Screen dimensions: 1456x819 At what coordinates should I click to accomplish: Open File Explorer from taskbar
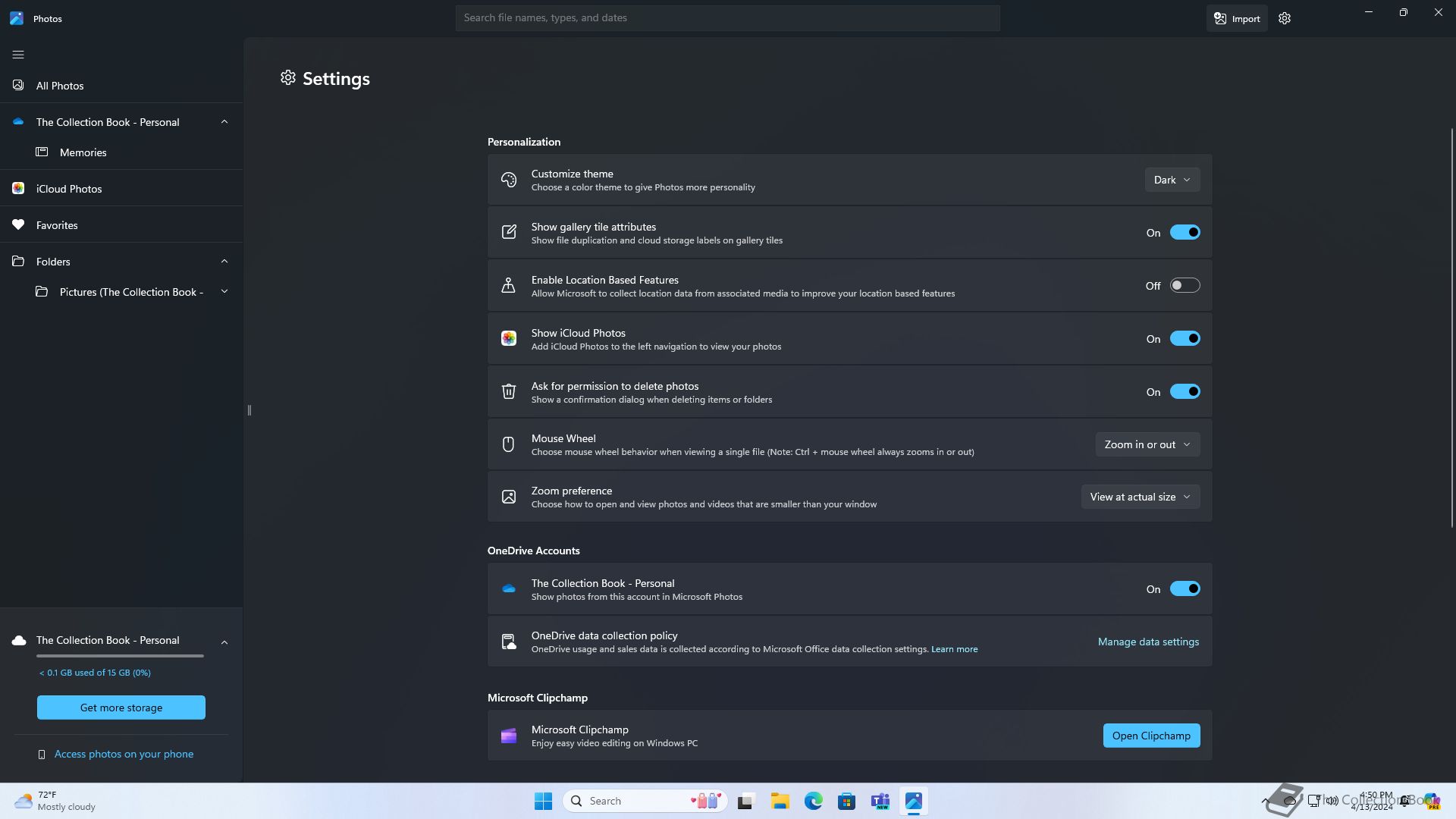point(780,801)
